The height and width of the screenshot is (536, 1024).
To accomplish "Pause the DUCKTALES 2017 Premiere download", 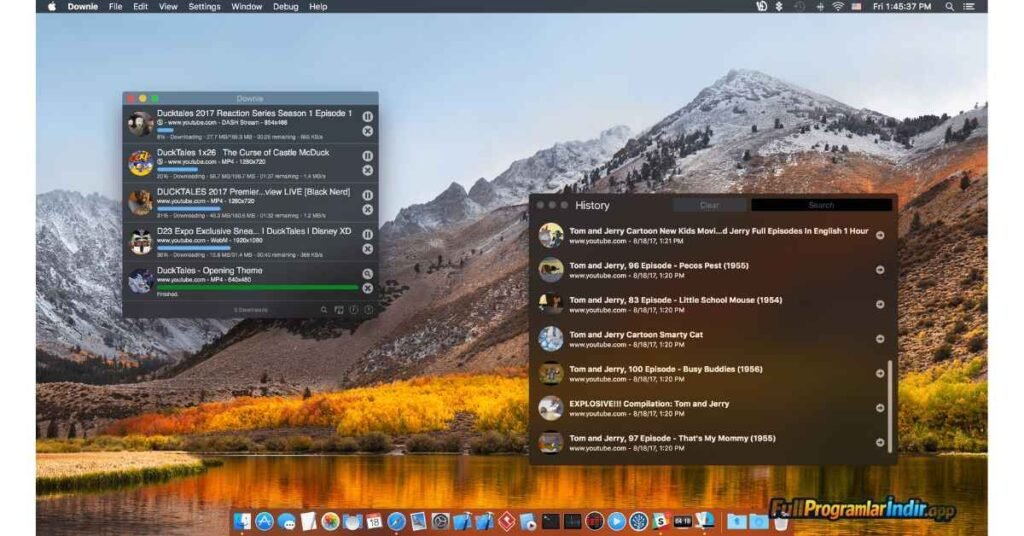I will click(367, 195).
